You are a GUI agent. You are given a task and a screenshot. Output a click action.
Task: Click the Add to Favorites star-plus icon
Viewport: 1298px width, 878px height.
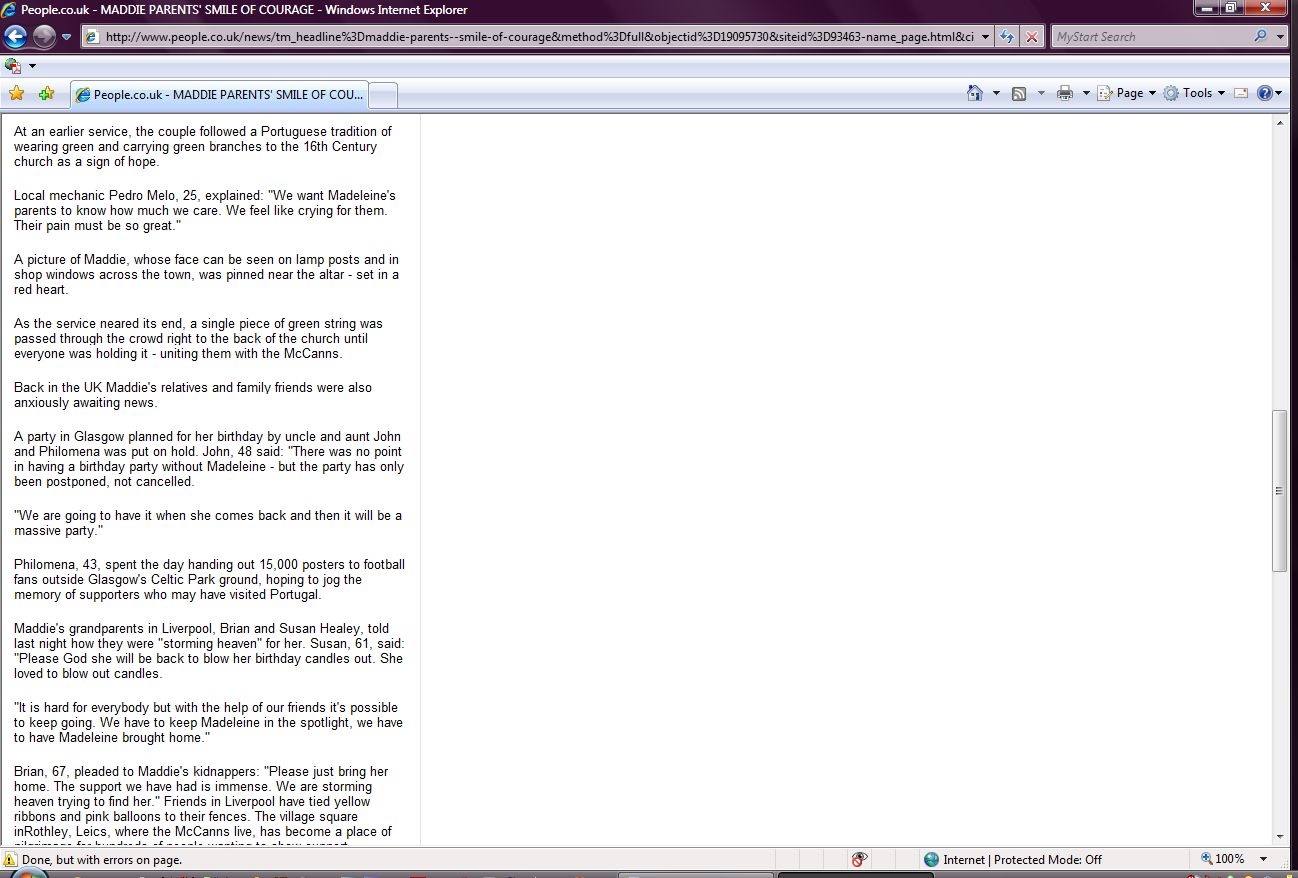pos(46,93)
